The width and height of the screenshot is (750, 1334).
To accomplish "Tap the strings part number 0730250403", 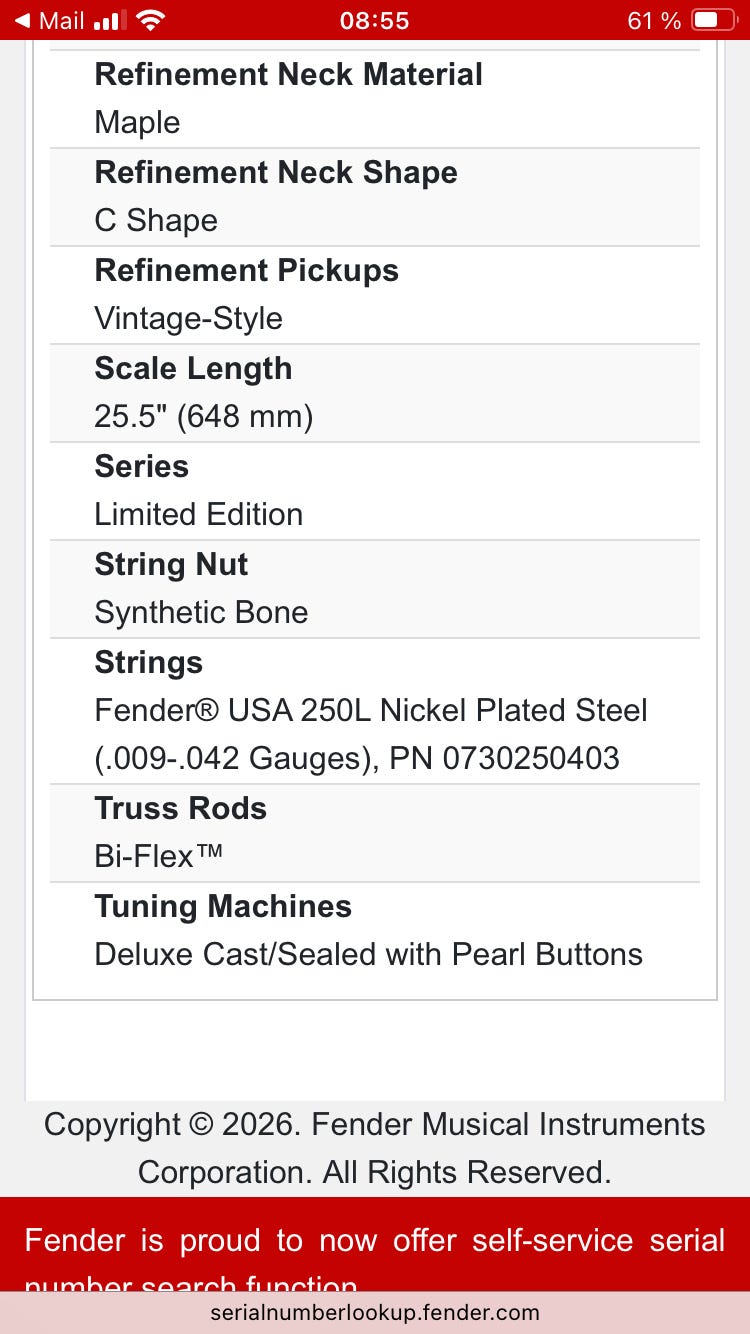I will tap(530, 758).
